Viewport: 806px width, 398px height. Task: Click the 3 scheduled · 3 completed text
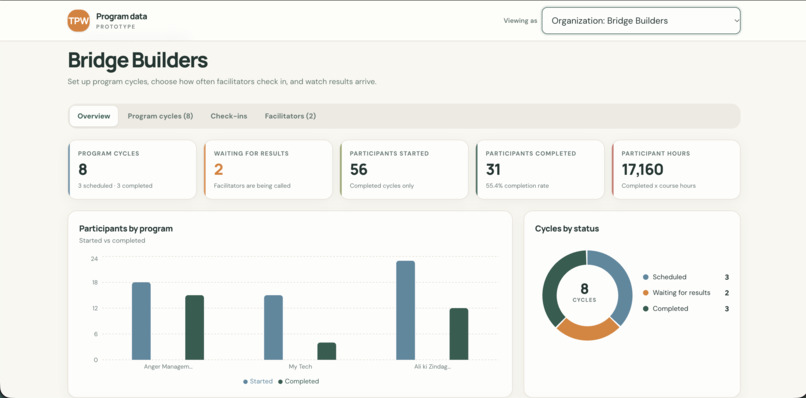pyautogui.click(x=115, y=186)
